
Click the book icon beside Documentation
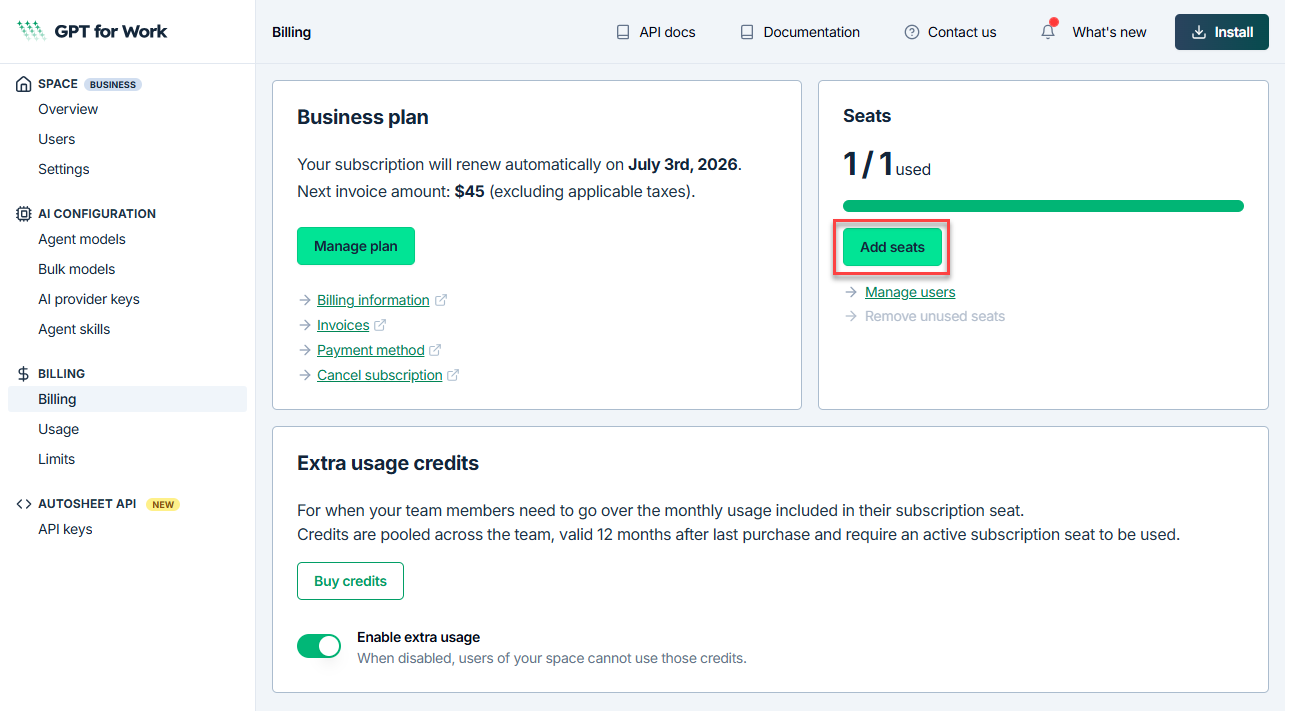coord(747,32)
